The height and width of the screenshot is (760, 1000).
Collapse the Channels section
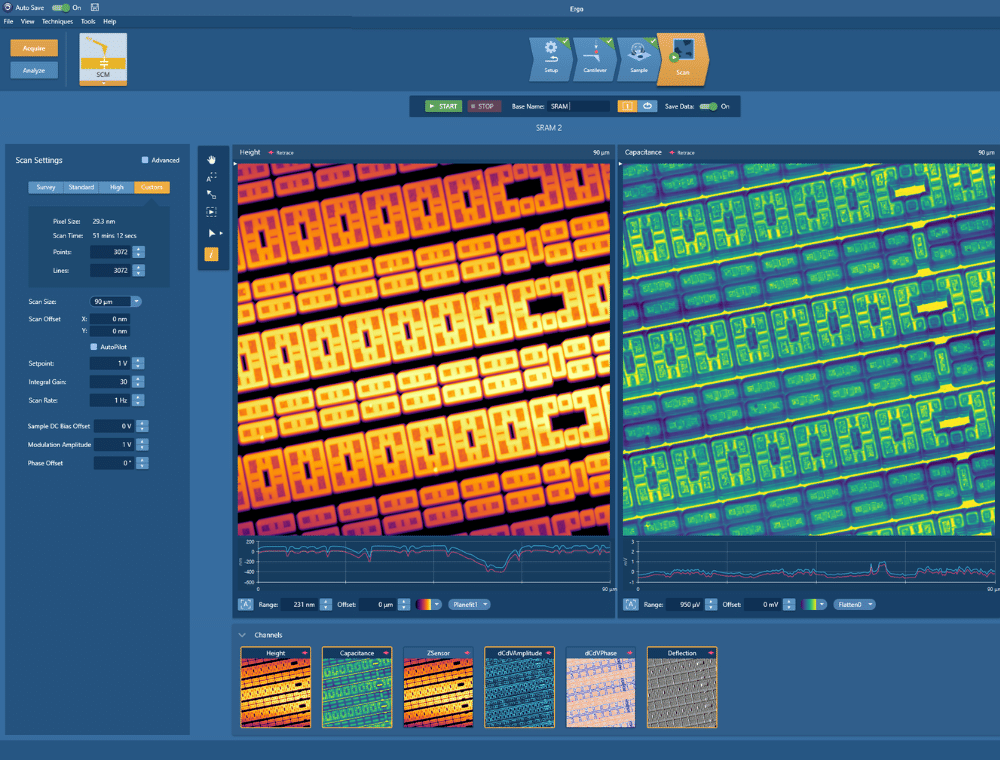(x=242, y=634)
